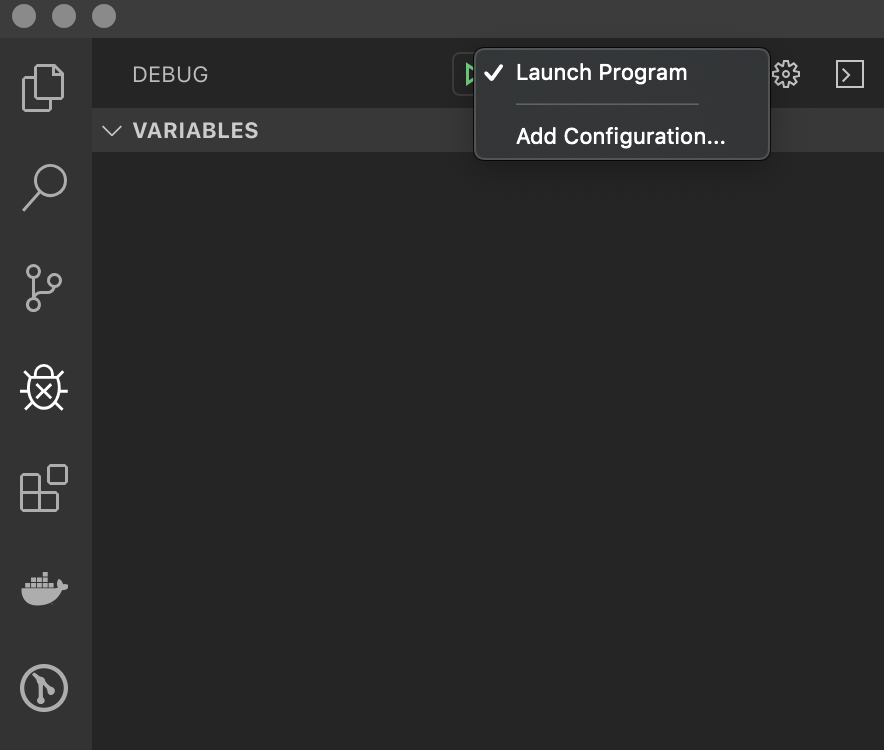This screenshot has height=750, width=884.
Task: Minimize the window with the middle title bar button
Action: point(64,17)
